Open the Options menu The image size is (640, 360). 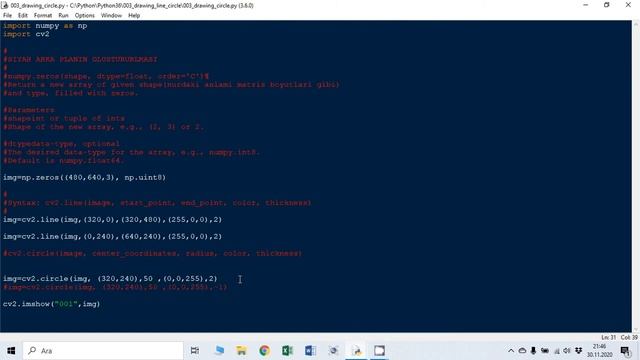coord(84,16)
